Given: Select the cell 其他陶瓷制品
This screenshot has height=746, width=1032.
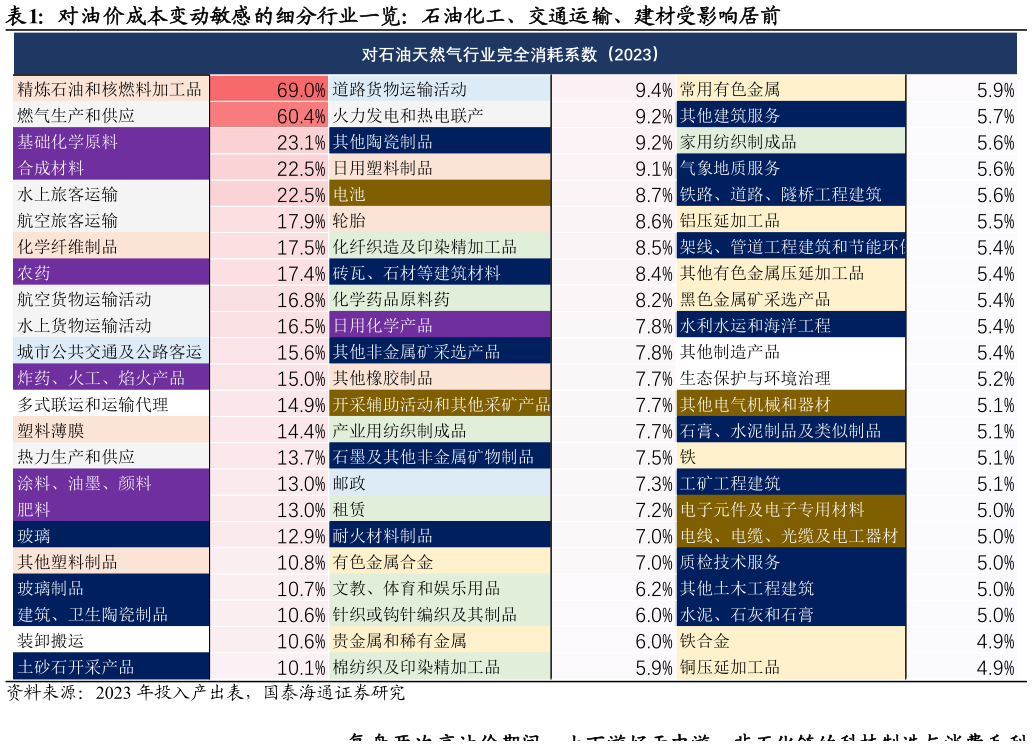Looking at the screenshot, I should (x=440, y=142).
